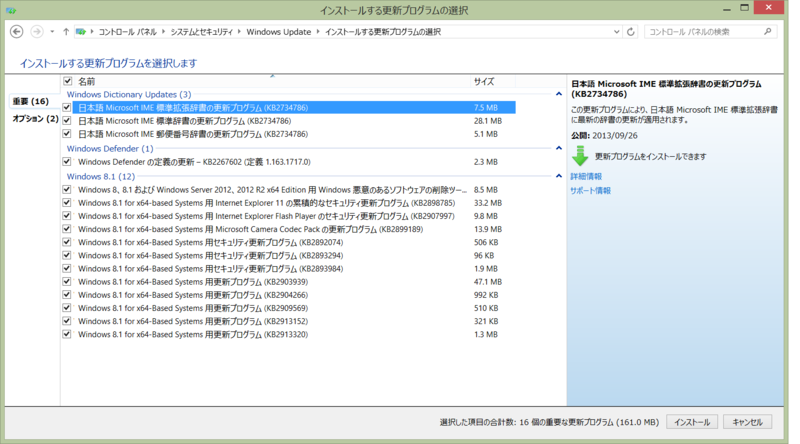Click the forward navigation arrow
800x444 pixels.
[37, 32]
